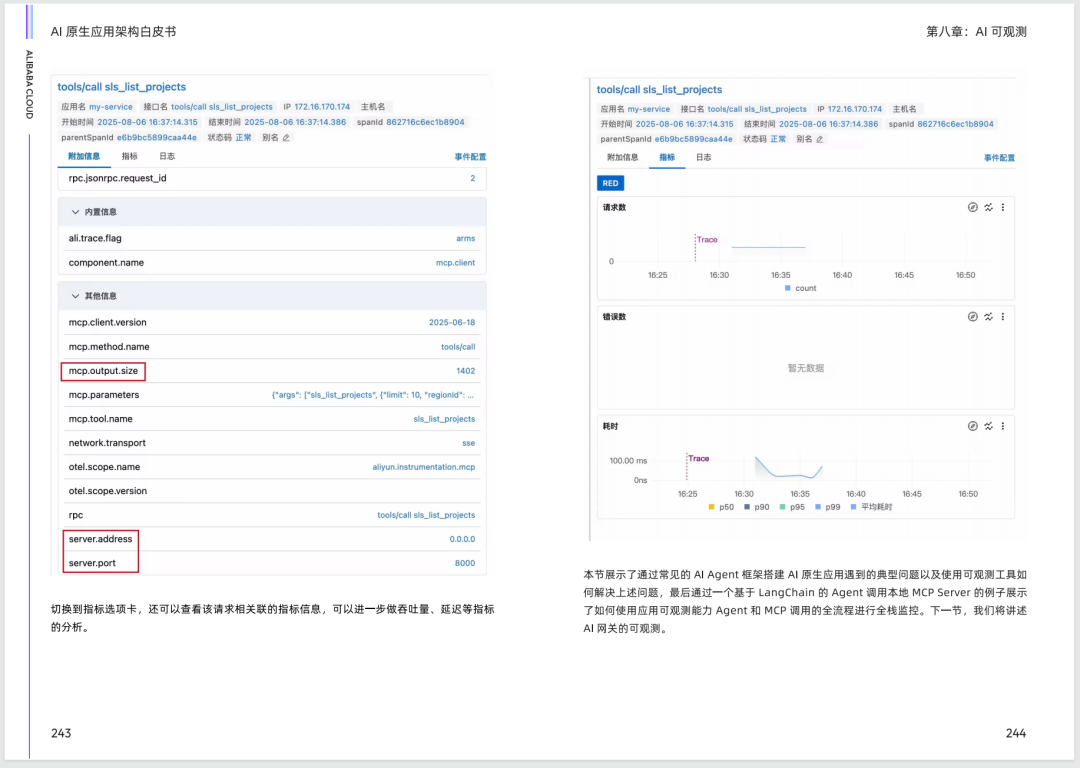Open the three-dot menu of the 错误数 panel
The image size is (1080, 768).
click(x=1003, y=317)
